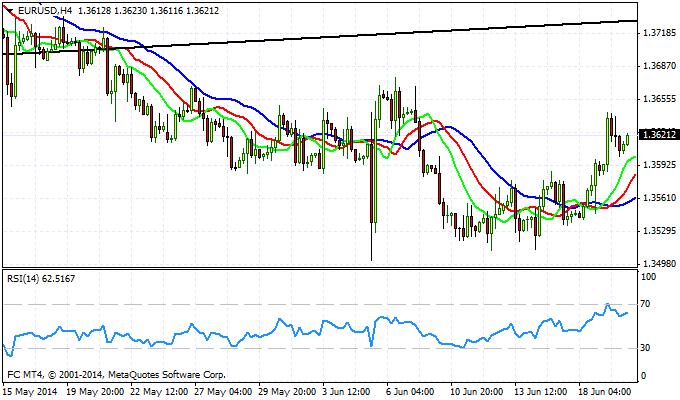
Task: Click the MetaQuotes Software Corp. copyright text
Action: pyautogui.click(x=116, y=374)
